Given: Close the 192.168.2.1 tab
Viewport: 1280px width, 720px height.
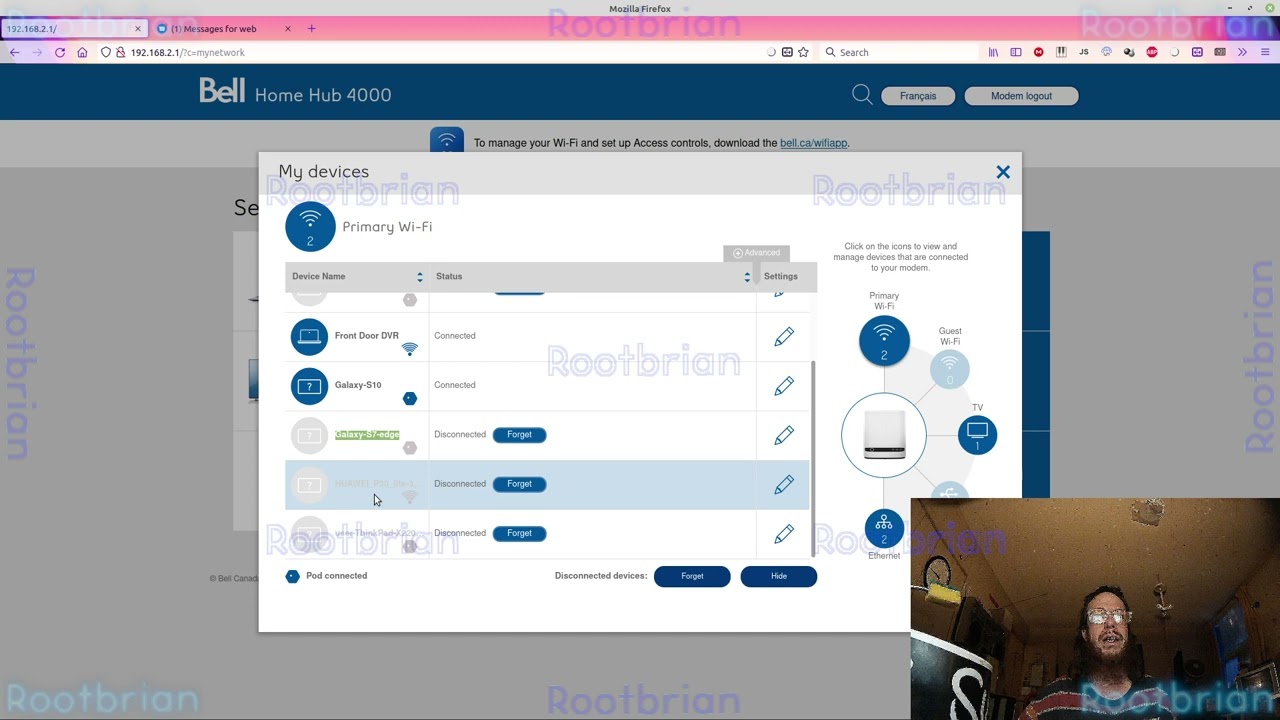Looking at the screenshot, I should (x=138, y=28).
